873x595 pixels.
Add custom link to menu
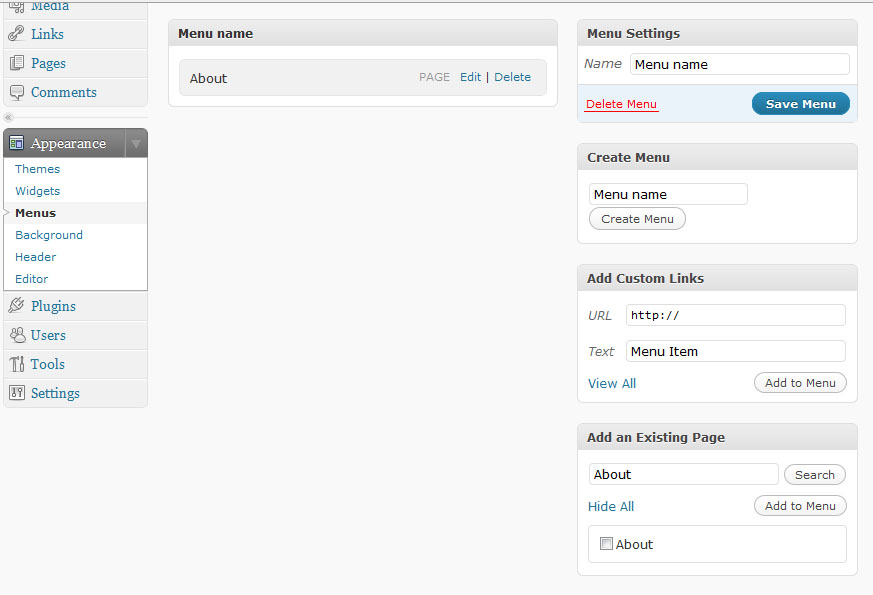pos(800,383)
